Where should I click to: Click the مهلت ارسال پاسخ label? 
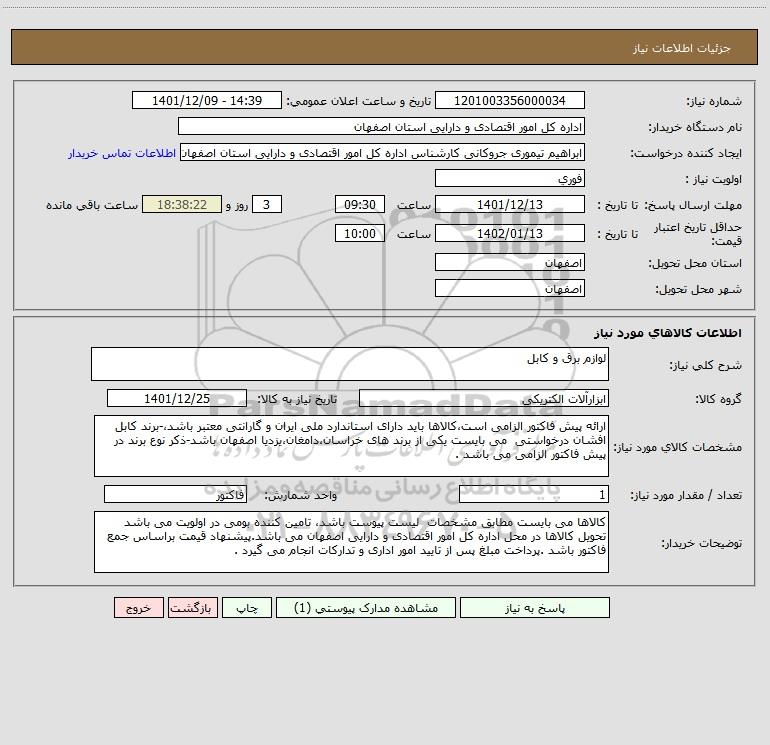point(693,205)
